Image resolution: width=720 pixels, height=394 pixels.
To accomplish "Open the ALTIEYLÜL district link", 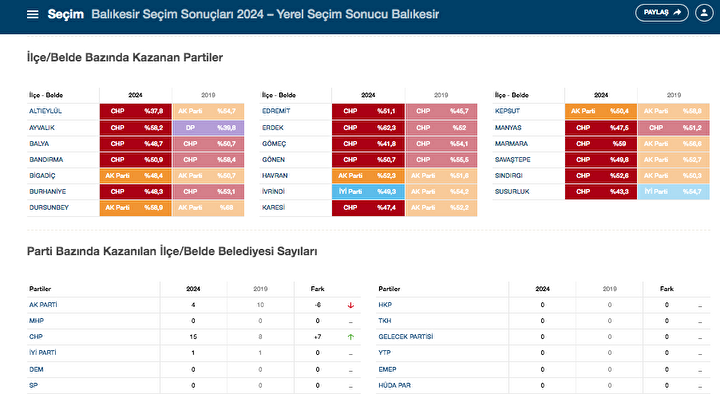I will click(x=45, y=111).
